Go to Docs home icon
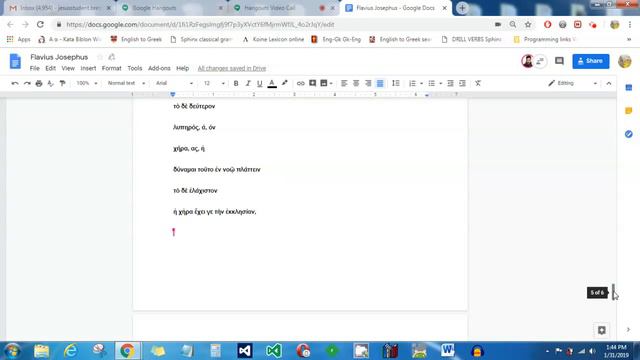The image size is (640, 360). coord(15,61)
